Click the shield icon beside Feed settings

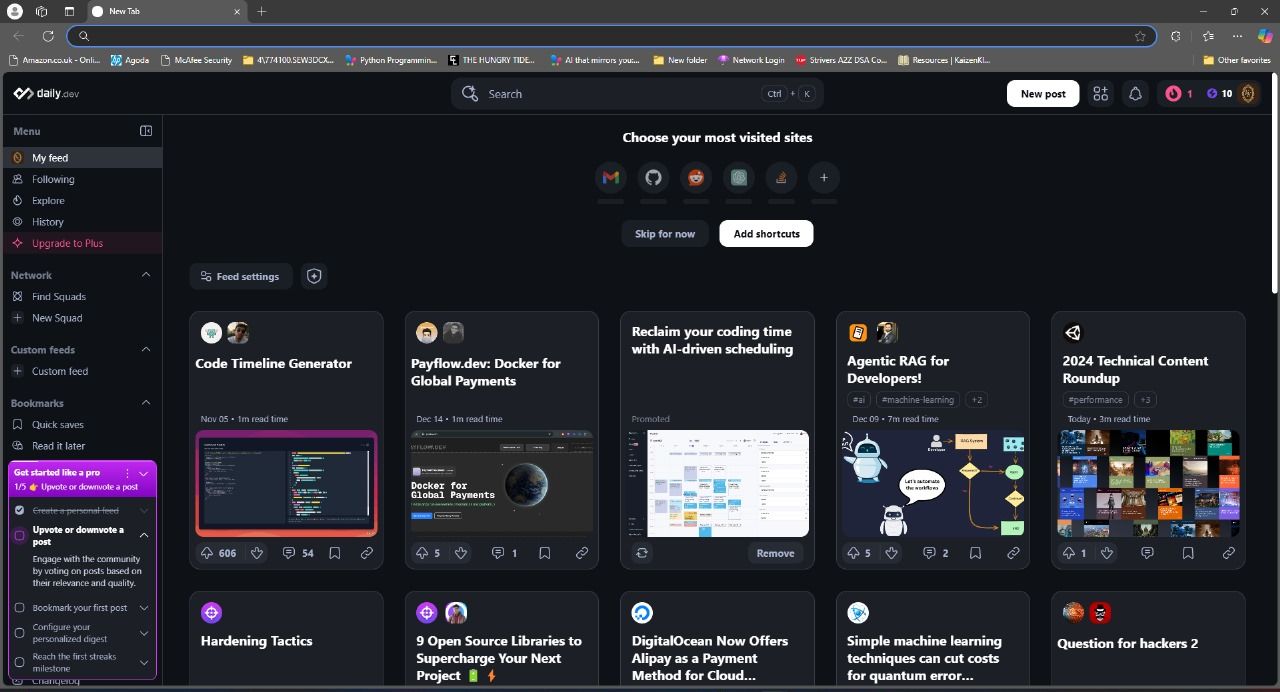pos(314,276)
